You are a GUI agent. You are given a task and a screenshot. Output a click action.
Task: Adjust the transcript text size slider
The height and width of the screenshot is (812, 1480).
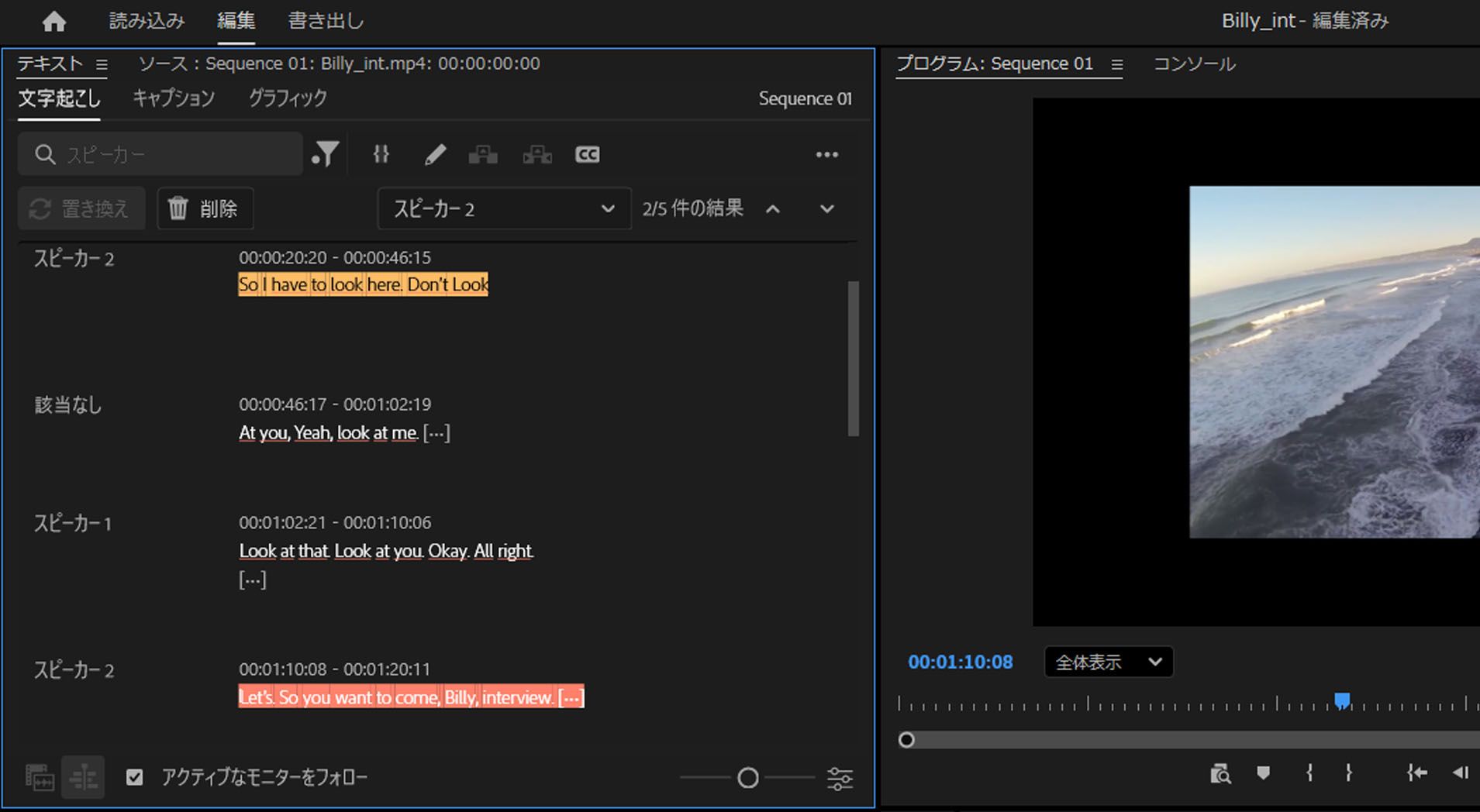click(x=746, y=777)
